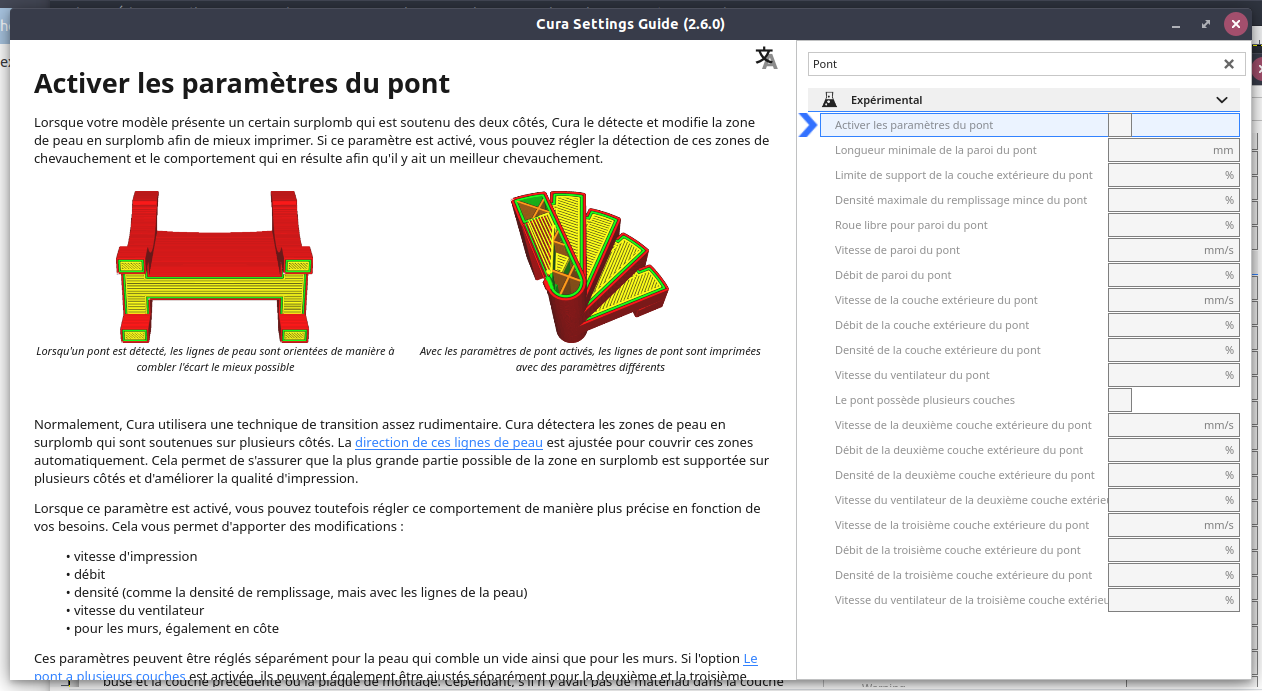Click the Expérimental flask icon
This screenshot has height=691, width=1262.
click(x=828, y=100)
